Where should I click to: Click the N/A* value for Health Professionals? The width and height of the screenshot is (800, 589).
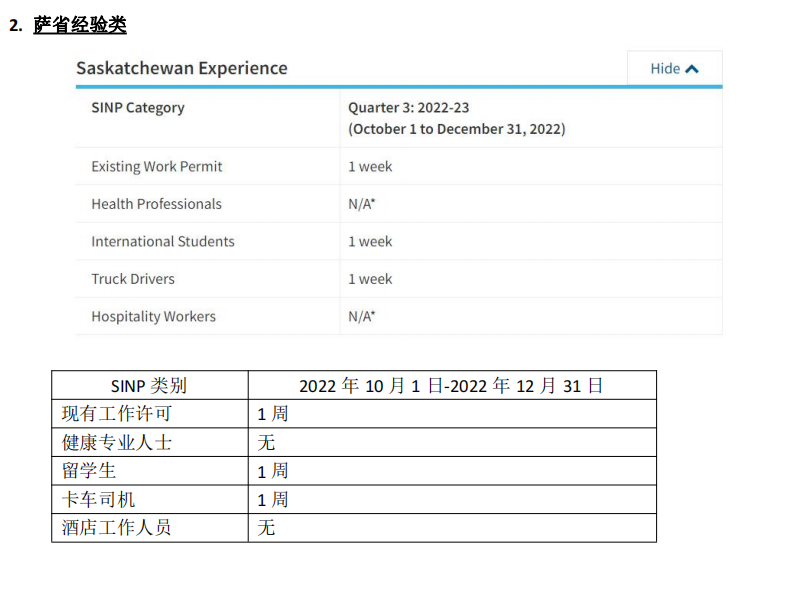pos(361,204)
